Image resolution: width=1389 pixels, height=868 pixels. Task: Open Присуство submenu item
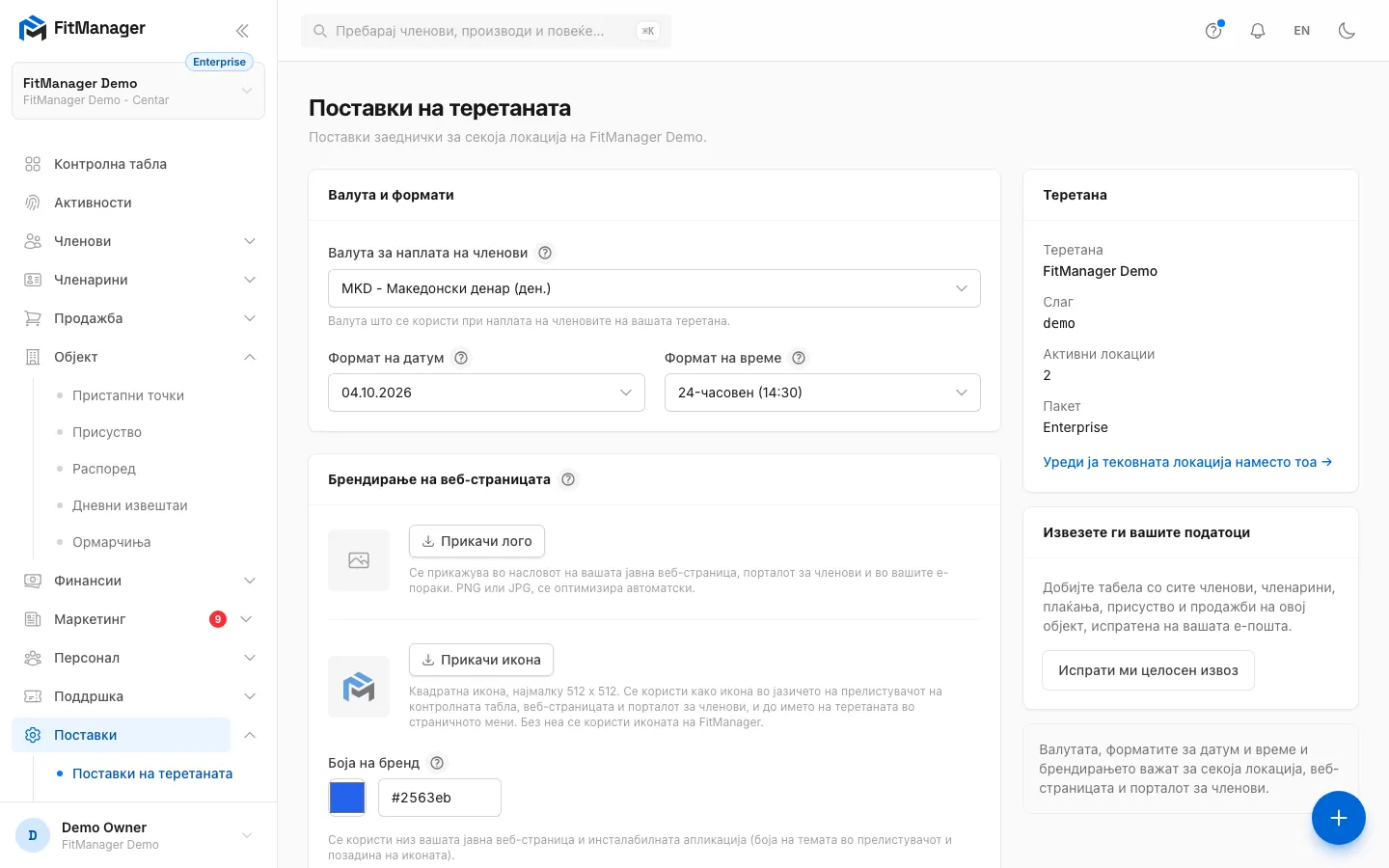pos(107,432)
